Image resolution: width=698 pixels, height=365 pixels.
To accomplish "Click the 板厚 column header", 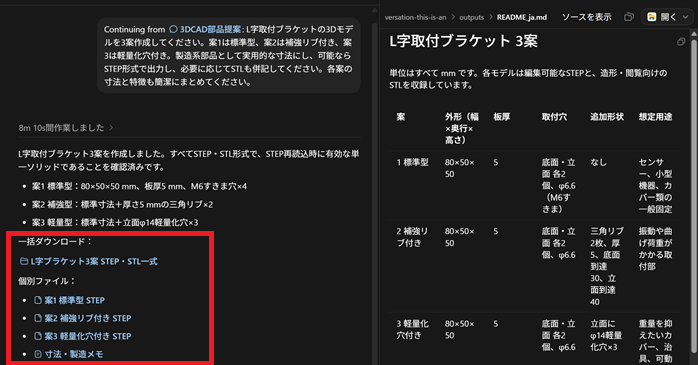I will pos(502,117).
